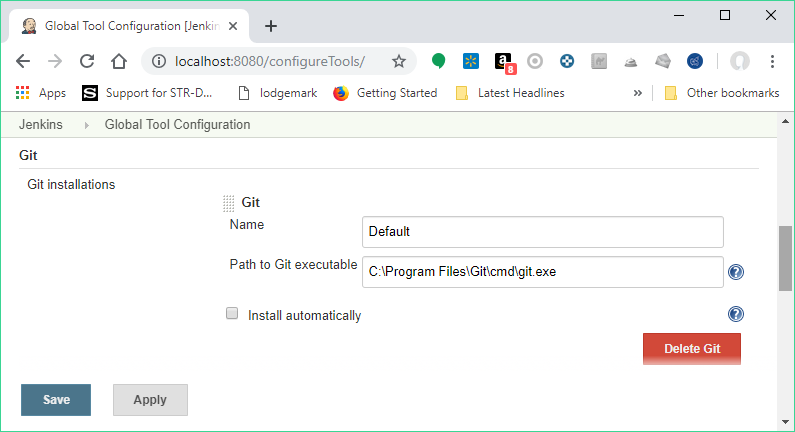The width and height of the screenshot is (795, 432).
Task: Click the Apply button
Action: 150,400
